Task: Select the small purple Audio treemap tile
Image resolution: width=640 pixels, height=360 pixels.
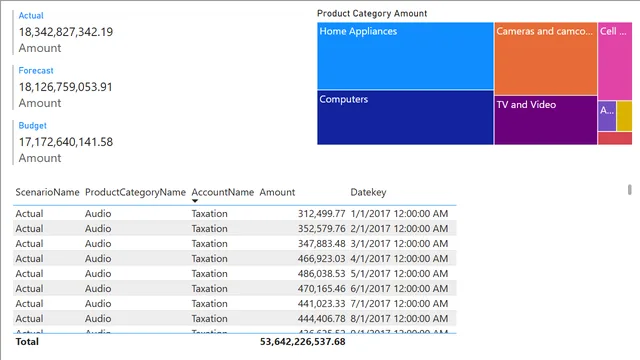Action: (607, 116)
